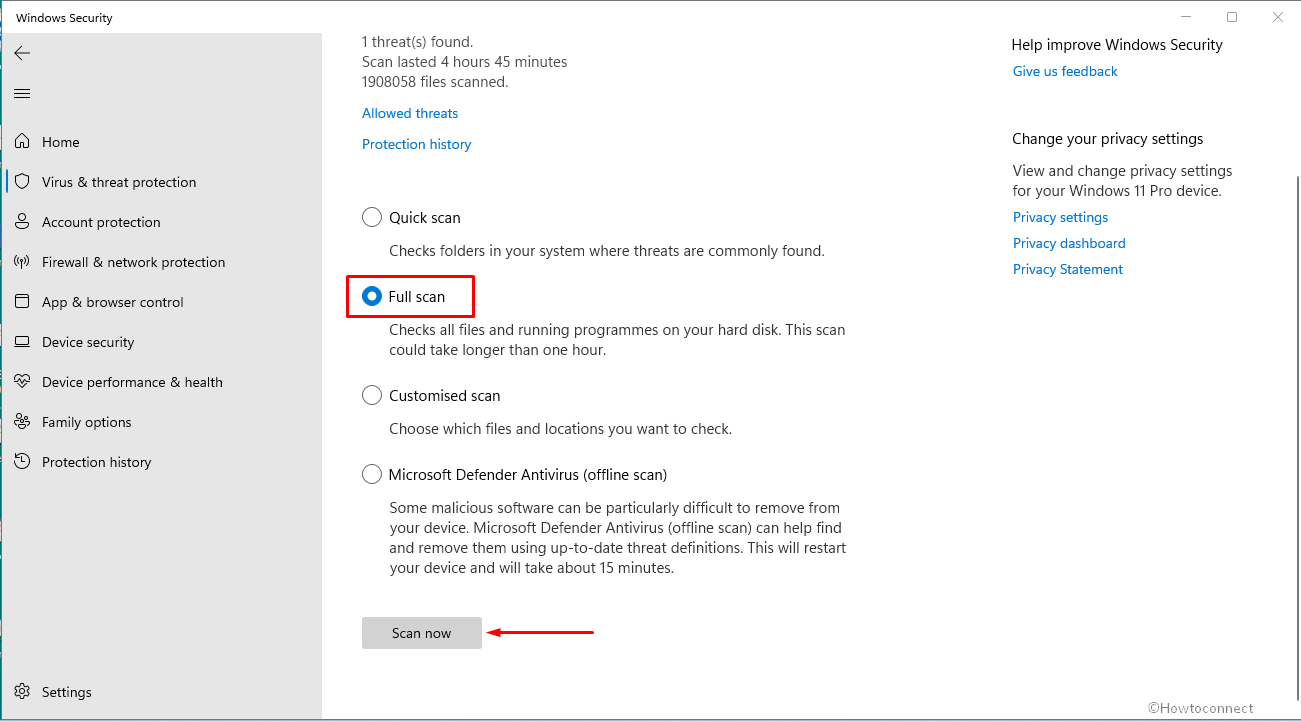Click the Firewall & network protection antenna icon
Image resolution: width=1301 pixels, height=722 pixels.
(x=22, y=262)
